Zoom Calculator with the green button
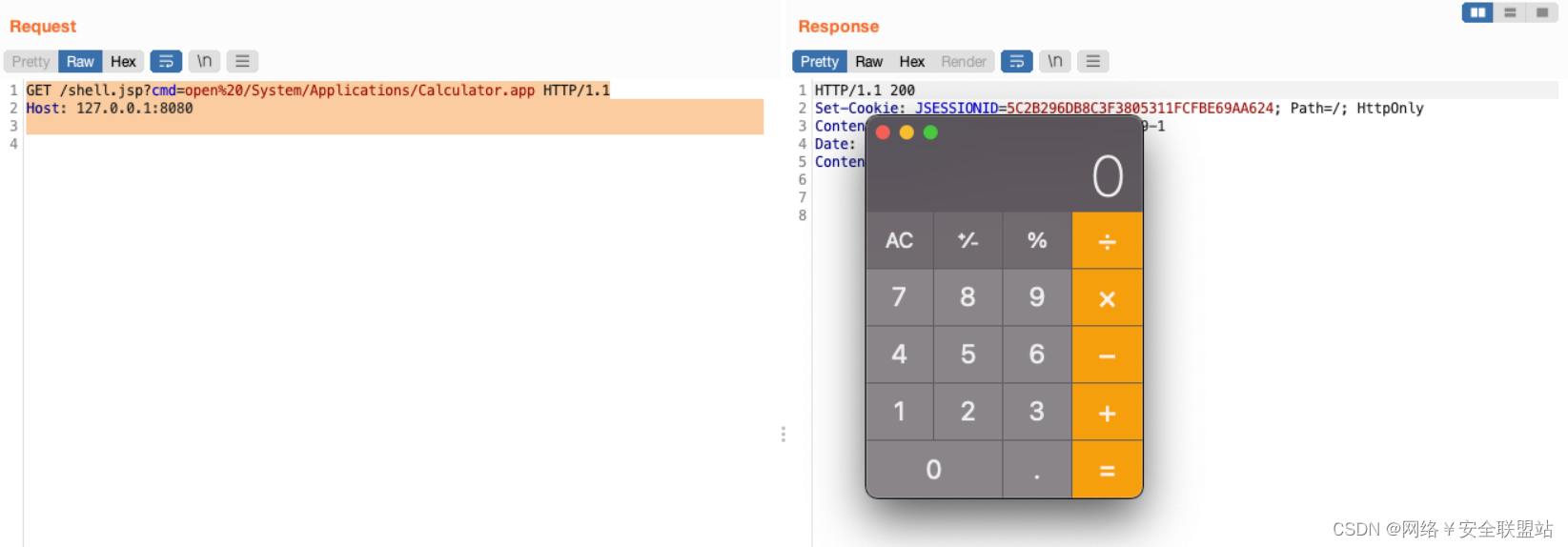The height and width of the screenshot is (547, 1568). click(930, 132)
